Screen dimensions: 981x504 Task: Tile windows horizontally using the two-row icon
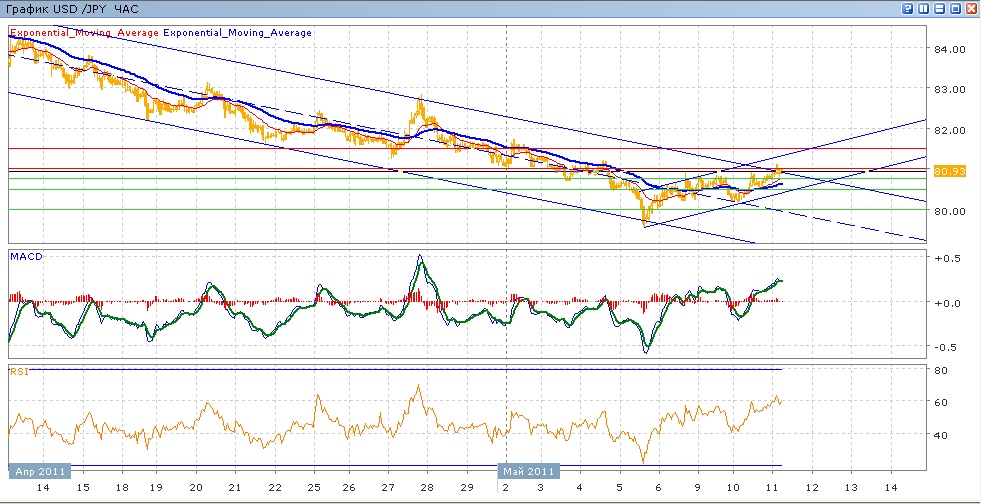[x=939, y=8]
